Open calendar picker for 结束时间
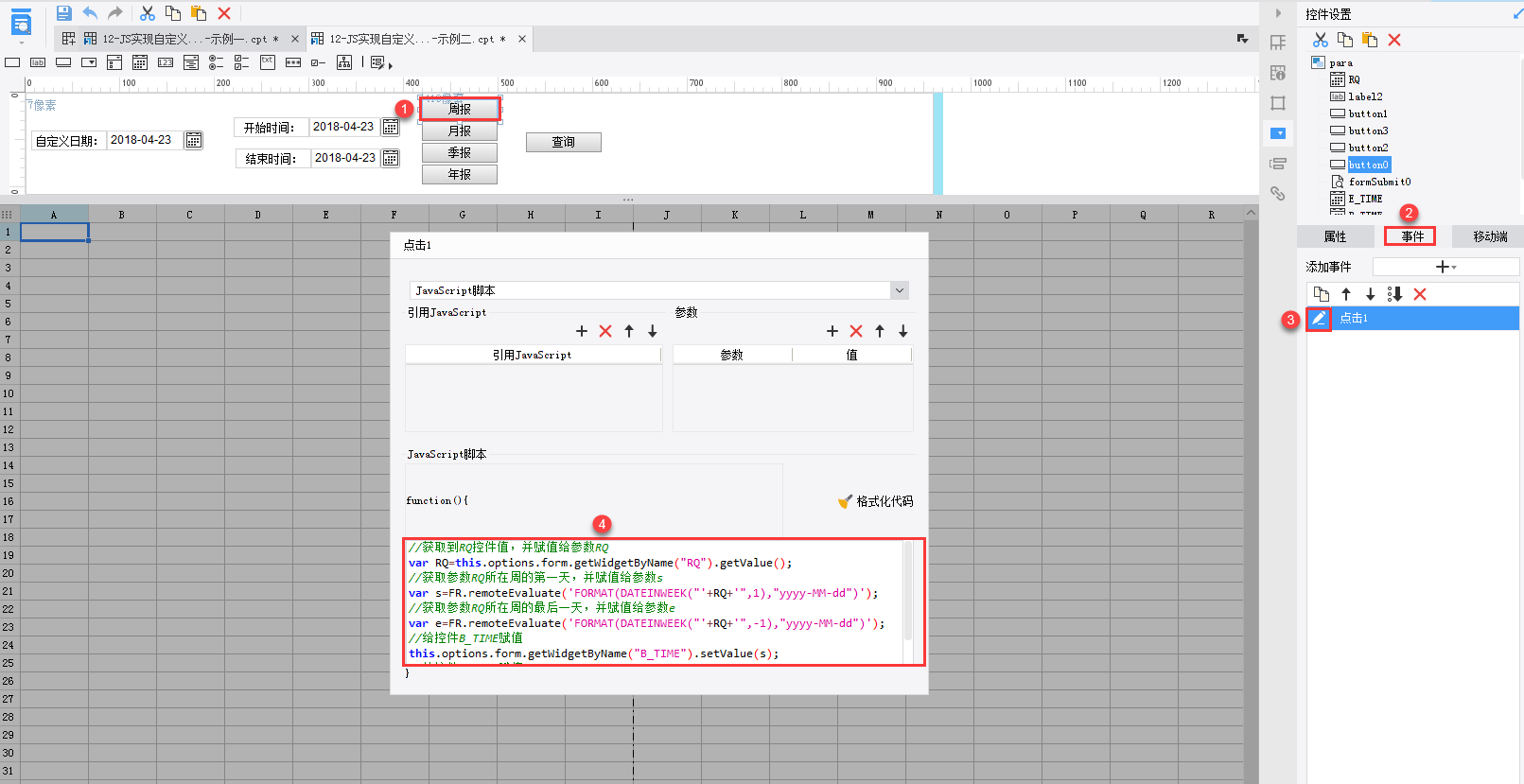1524x784 pixels. [x=391, y=158]
